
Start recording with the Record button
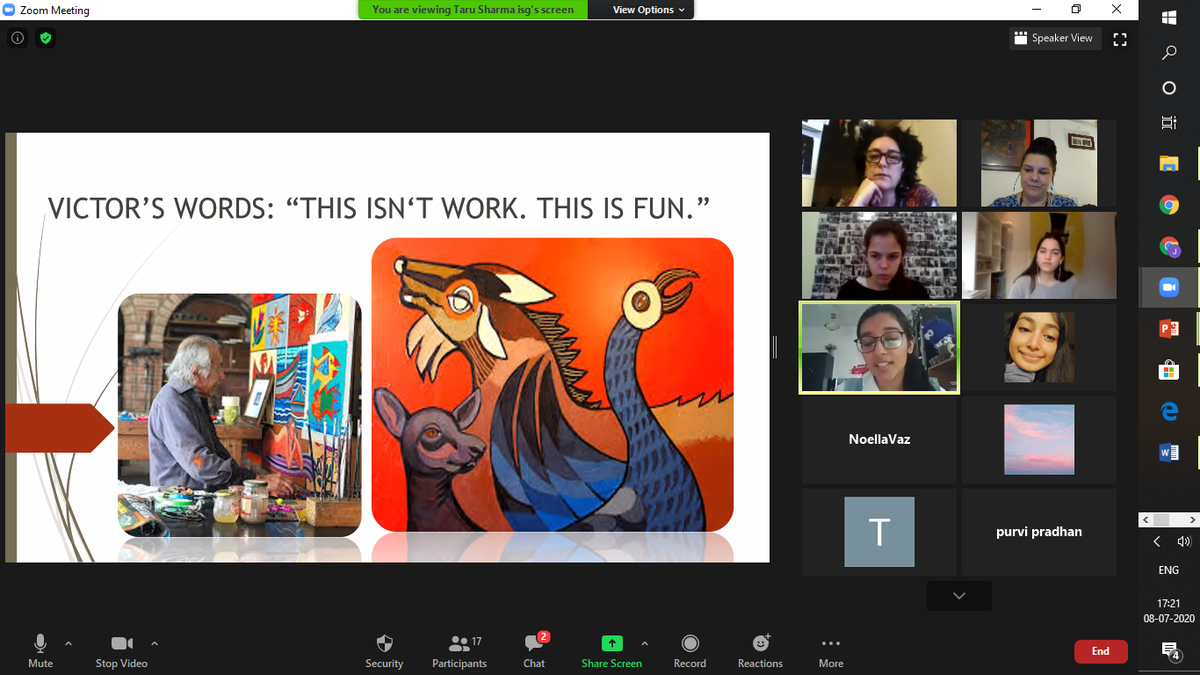pyautogui.click(x=690, y=650)
